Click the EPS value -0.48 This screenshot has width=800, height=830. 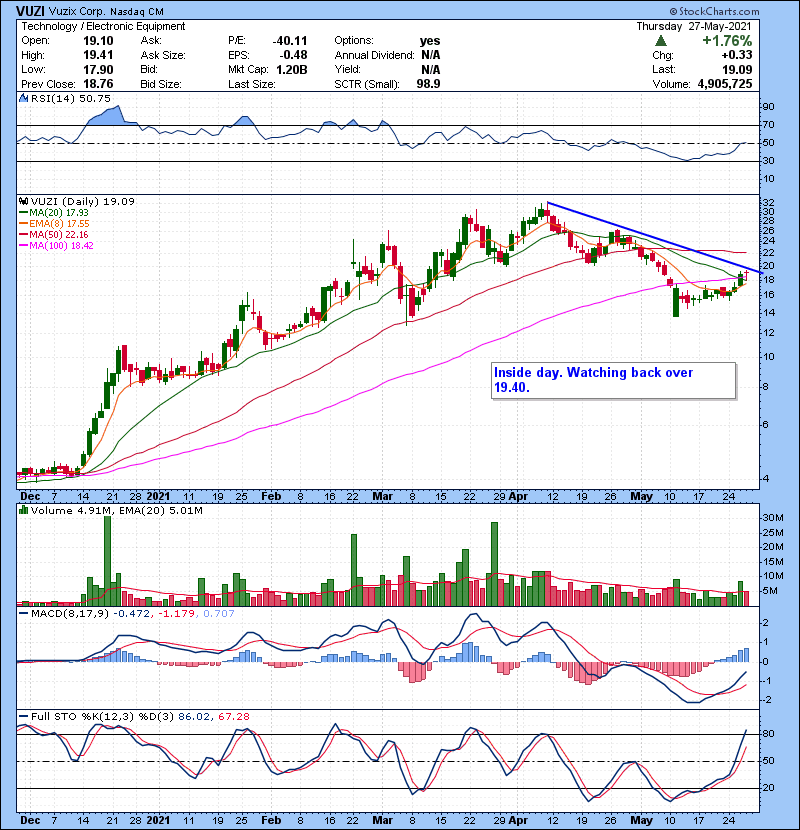[293, 55]
